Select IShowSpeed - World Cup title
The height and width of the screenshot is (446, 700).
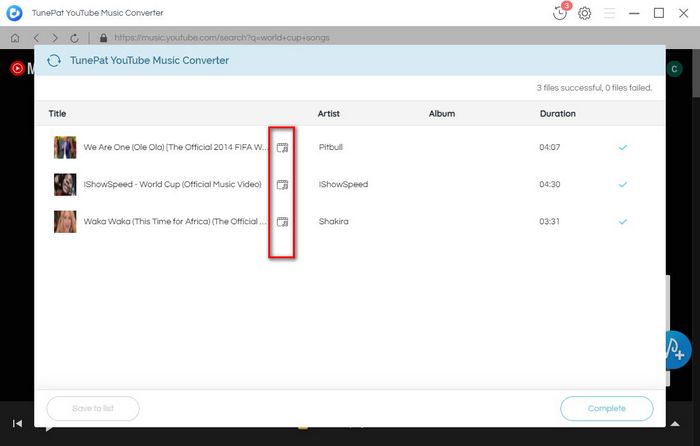[172, 184]
